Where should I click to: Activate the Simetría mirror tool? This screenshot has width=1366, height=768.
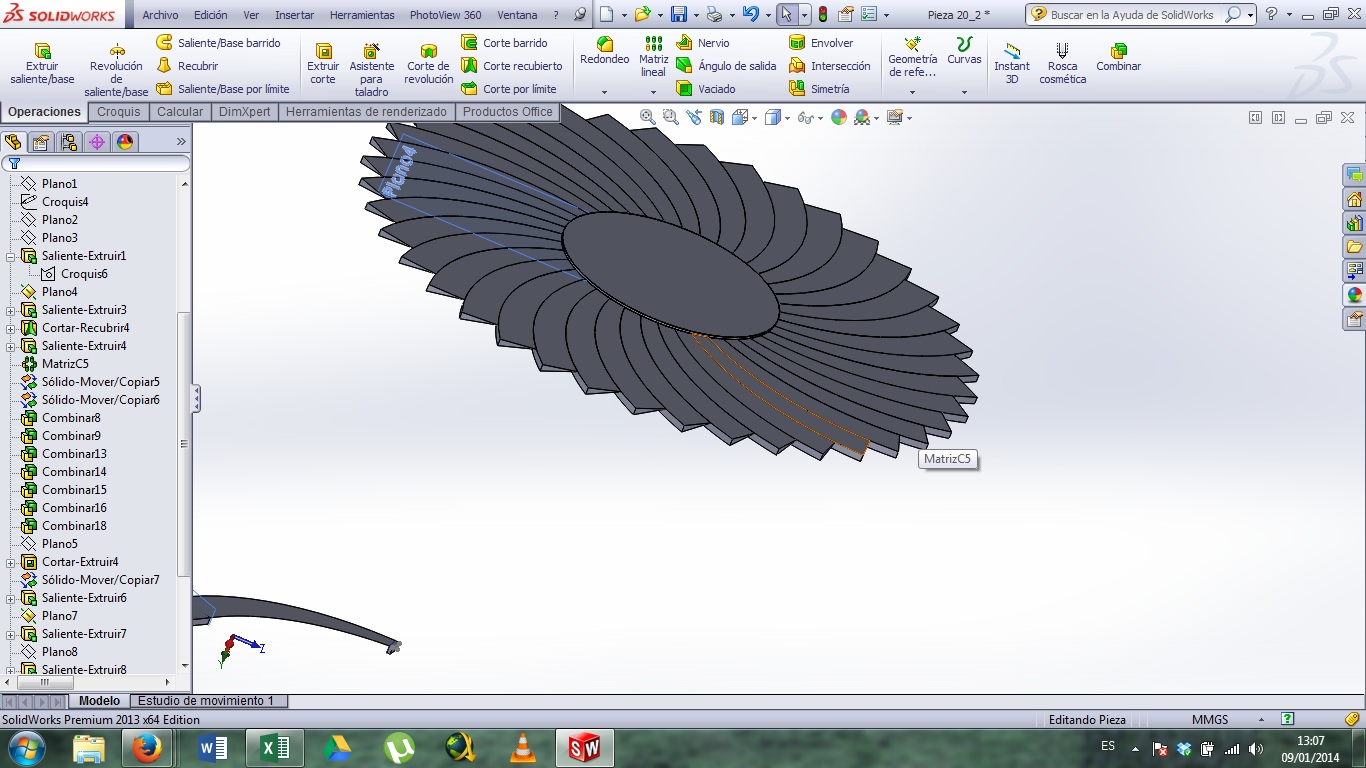tap(819, 89)
